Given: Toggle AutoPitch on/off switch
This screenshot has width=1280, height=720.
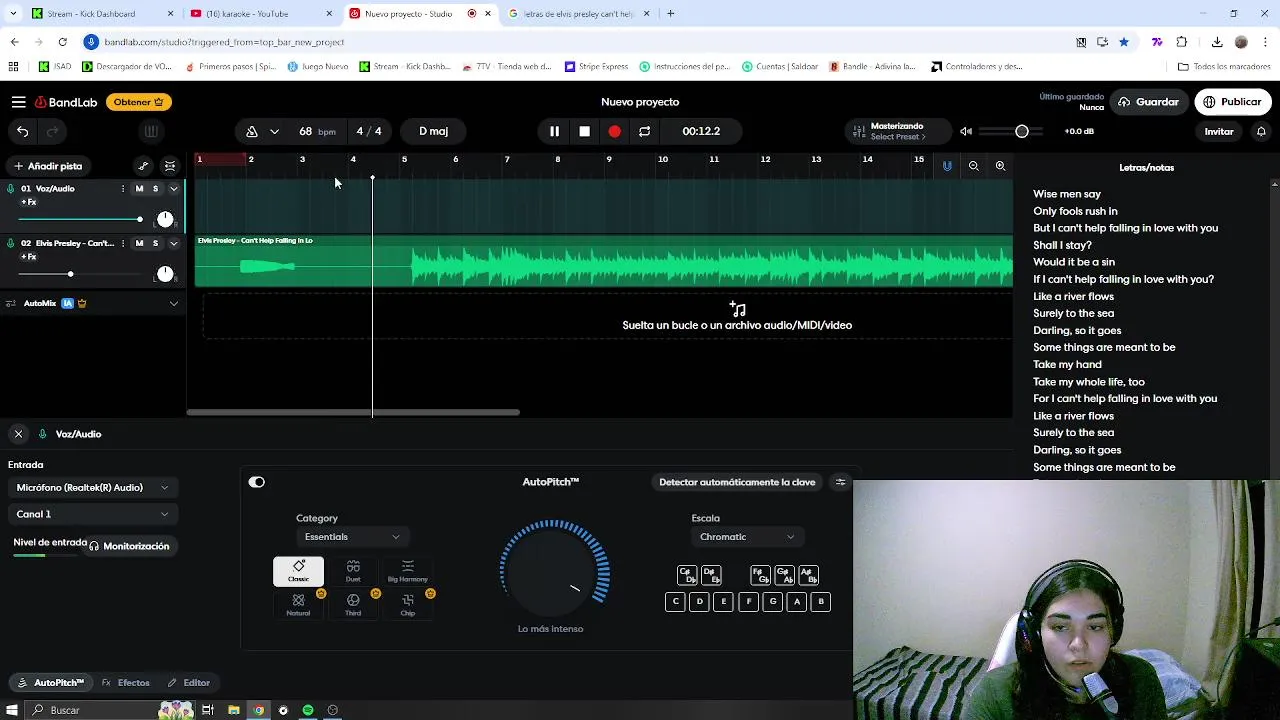Looking at the screenshot, I should click(257, 482).
